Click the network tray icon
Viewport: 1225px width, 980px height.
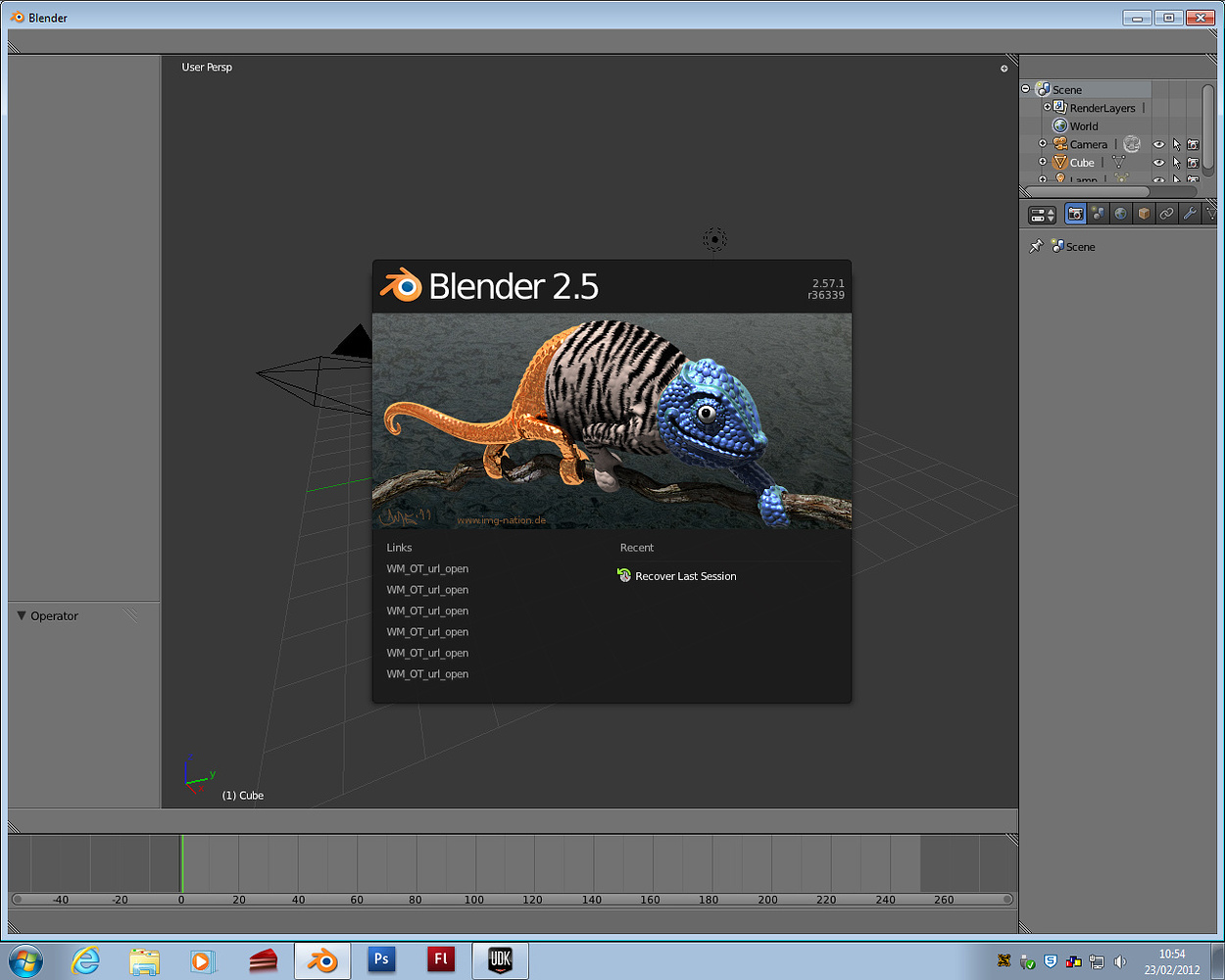pyautogui.click(x=1097, y=961)
